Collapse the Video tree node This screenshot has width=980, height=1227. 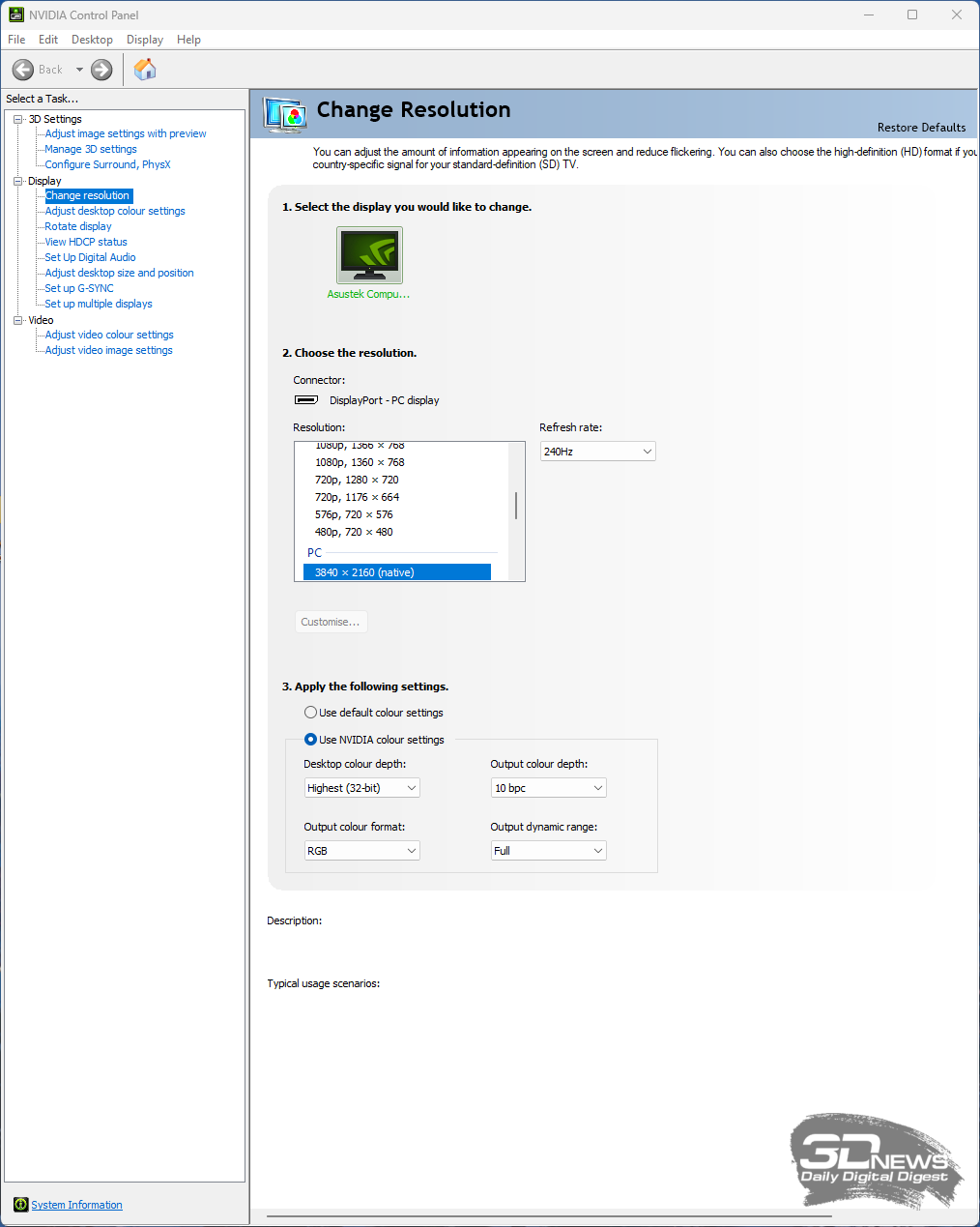[x=17, y=320]
